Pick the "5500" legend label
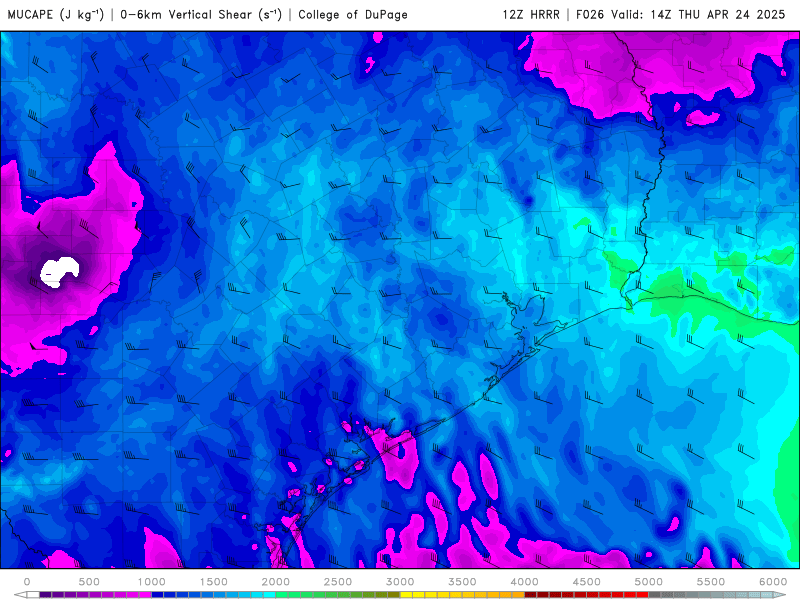 [x=711, y=582]
